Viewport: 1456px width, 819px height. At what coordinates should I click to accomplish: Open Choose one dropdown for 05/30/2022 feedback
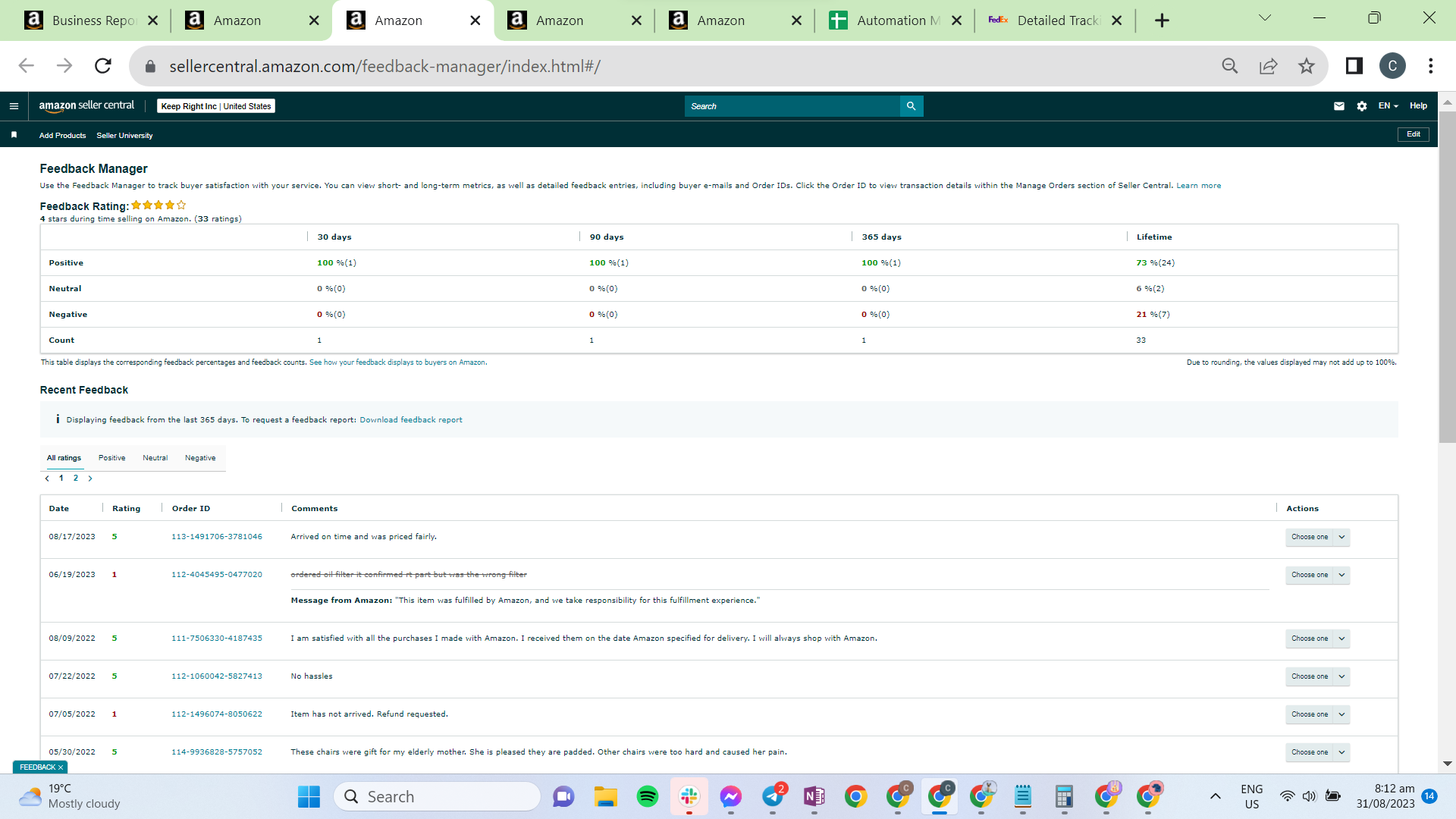coord(1318,752)
